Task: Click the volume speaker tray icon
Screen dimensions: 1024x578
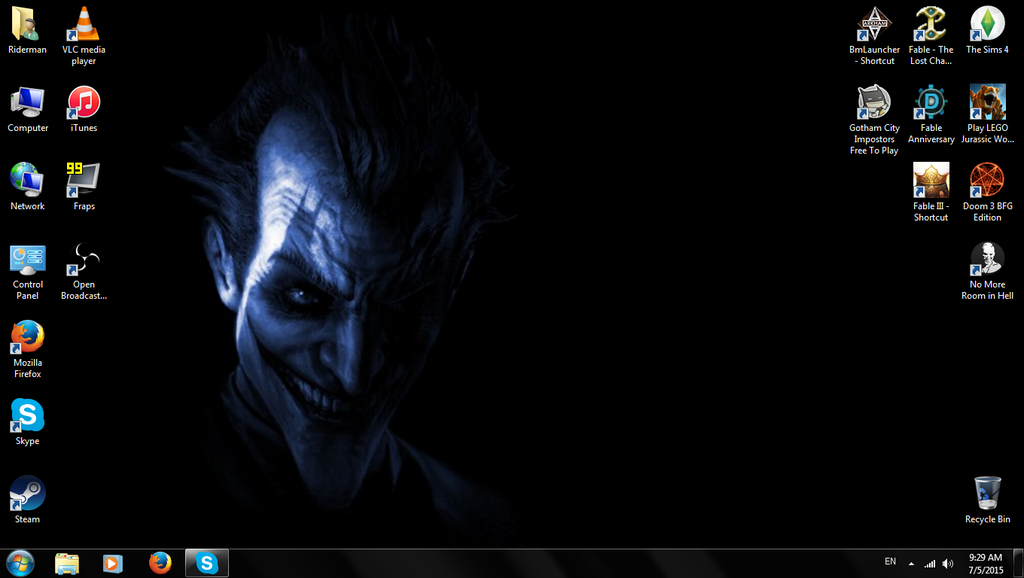Action: click(x=948, y=564)
